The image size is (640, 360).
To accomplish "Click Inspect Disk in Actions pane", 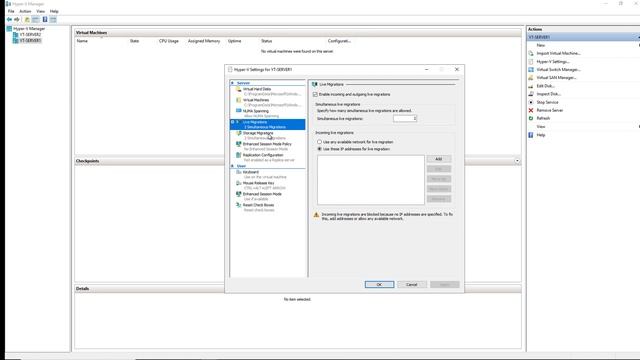I will [548, 94].
